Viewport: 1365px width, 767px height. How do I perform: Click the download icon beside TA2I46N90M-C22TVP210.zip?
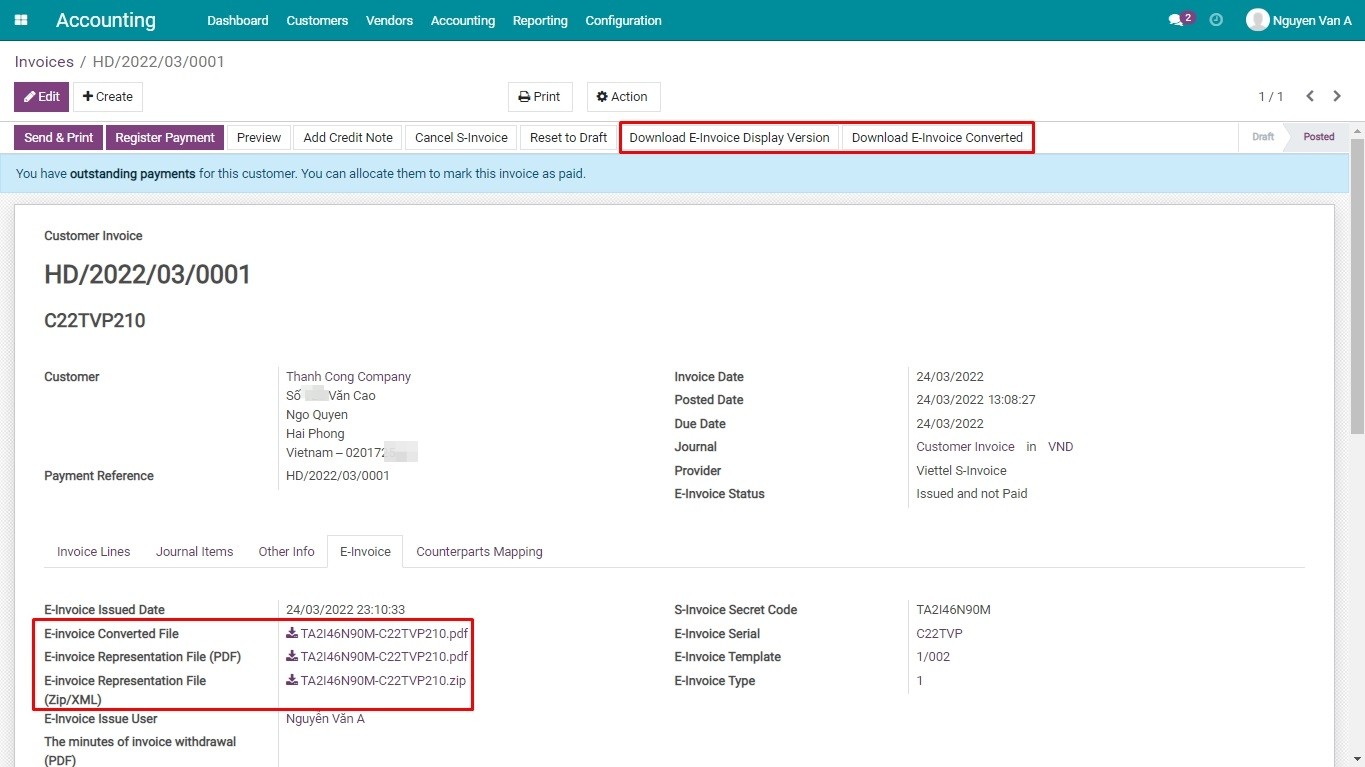click(x=292, y=681)
